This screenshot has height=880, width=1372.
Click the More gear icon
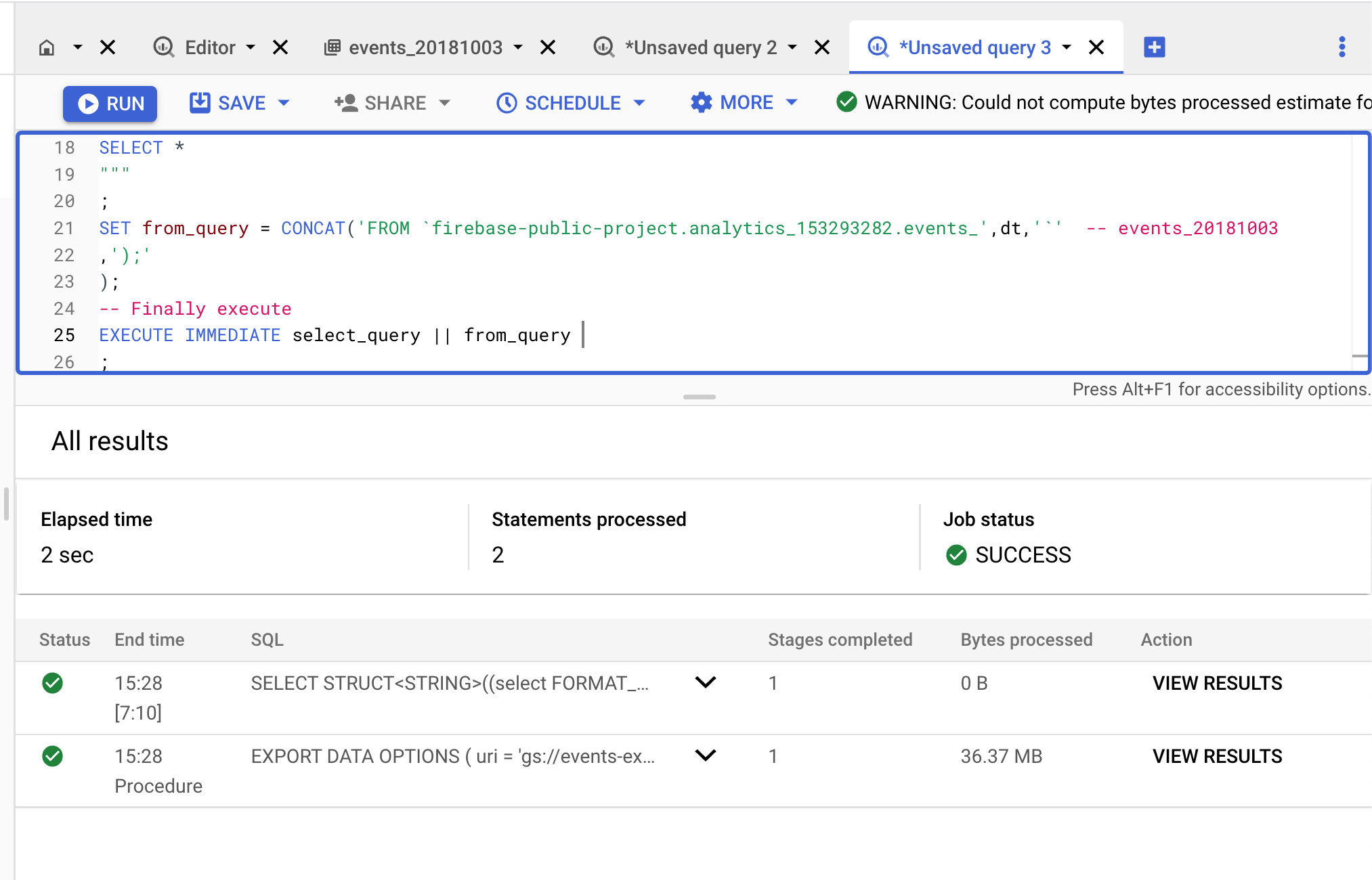click(701, 103)
